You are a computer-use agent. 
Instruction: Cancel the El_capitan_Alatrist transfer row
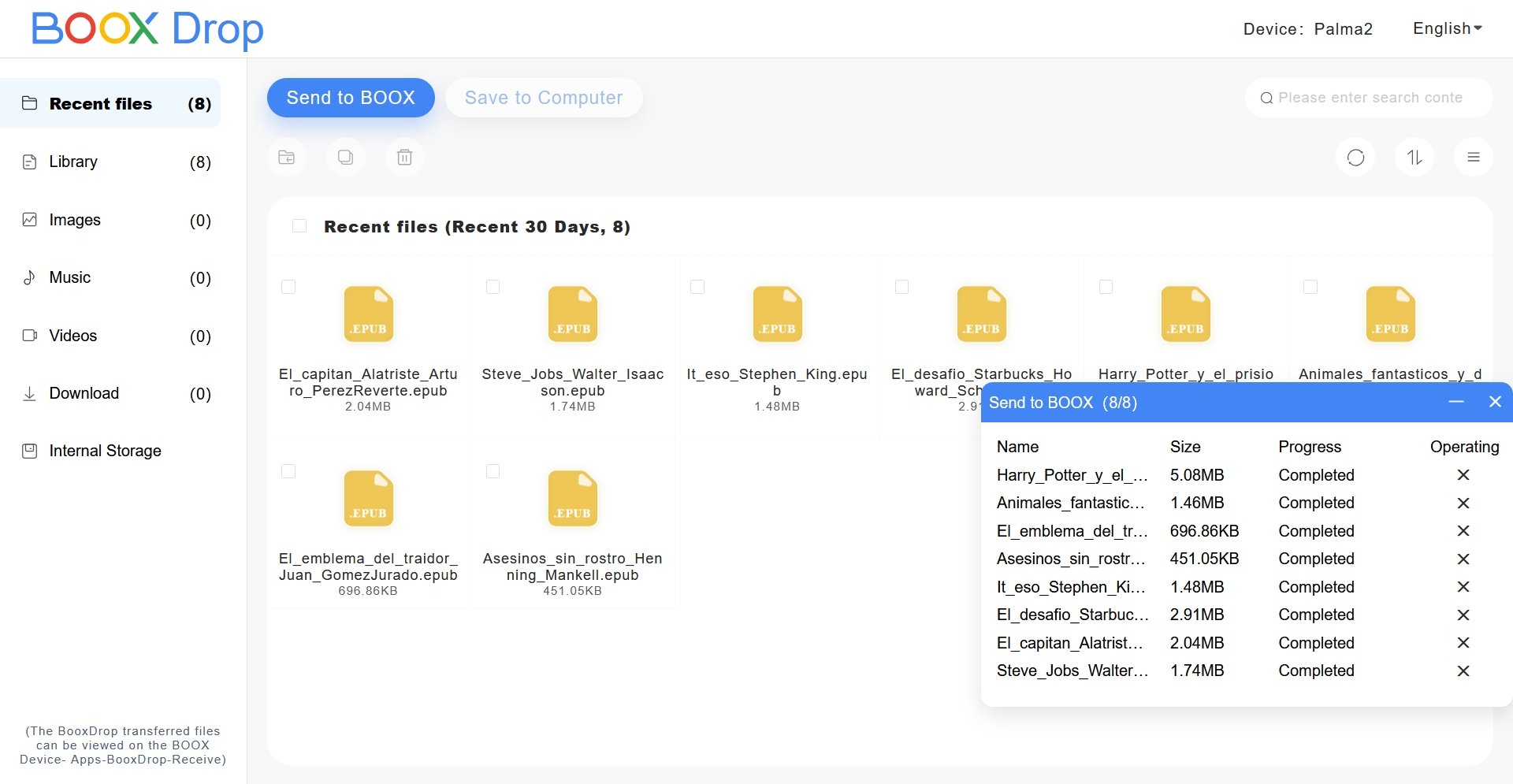click(x=1463, y=643)
